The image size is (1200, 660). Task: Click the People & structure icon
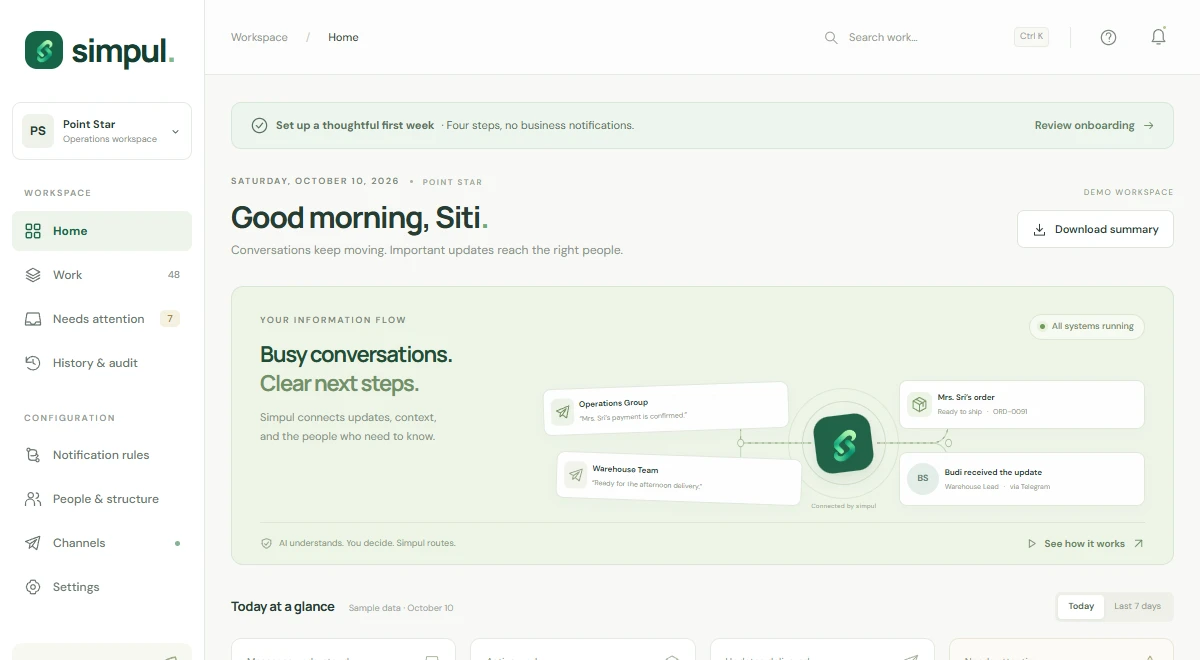33,499
